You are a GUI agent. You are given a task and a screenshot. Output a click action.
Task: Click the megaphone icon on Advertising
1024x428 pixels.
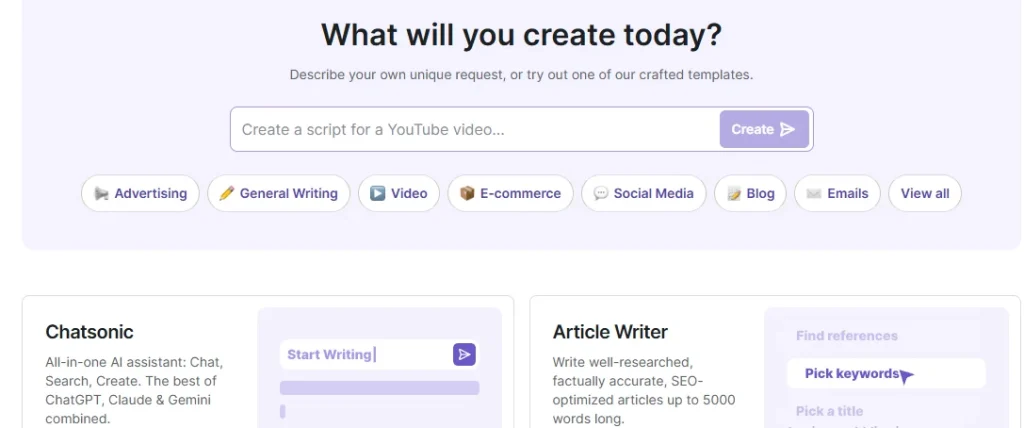click(x=101, y=193)
